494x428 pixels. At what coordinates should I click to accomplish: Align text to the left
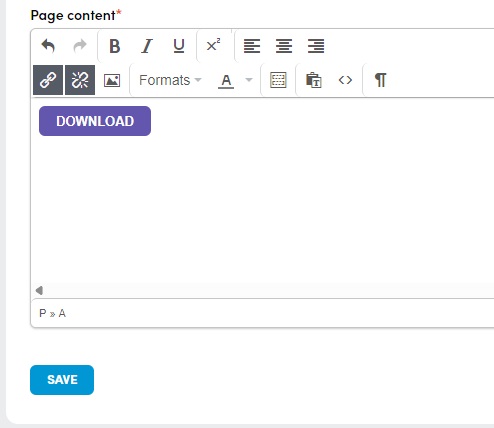click(252, 46)
